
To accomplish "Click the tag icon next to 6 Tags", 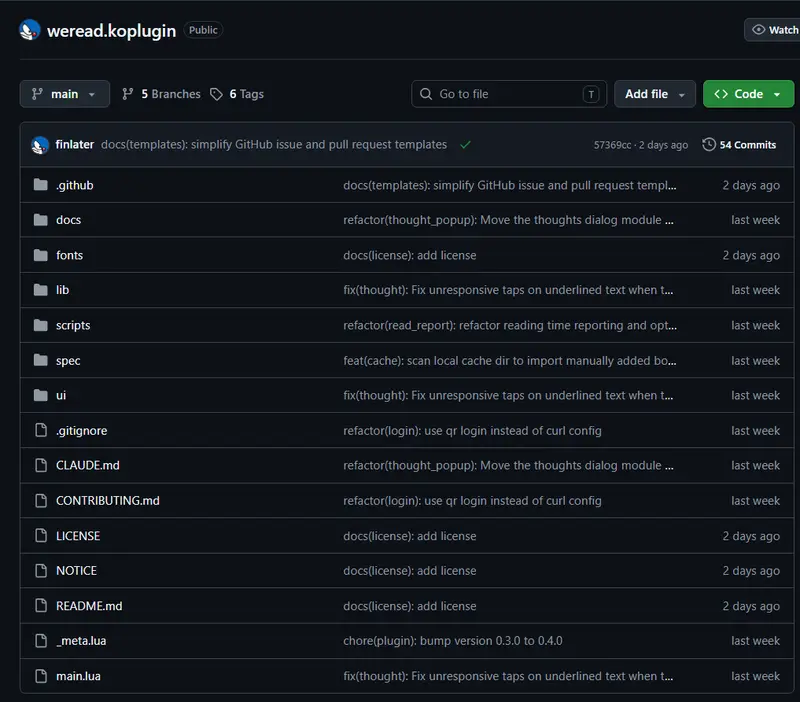I will tap(216, 94).
